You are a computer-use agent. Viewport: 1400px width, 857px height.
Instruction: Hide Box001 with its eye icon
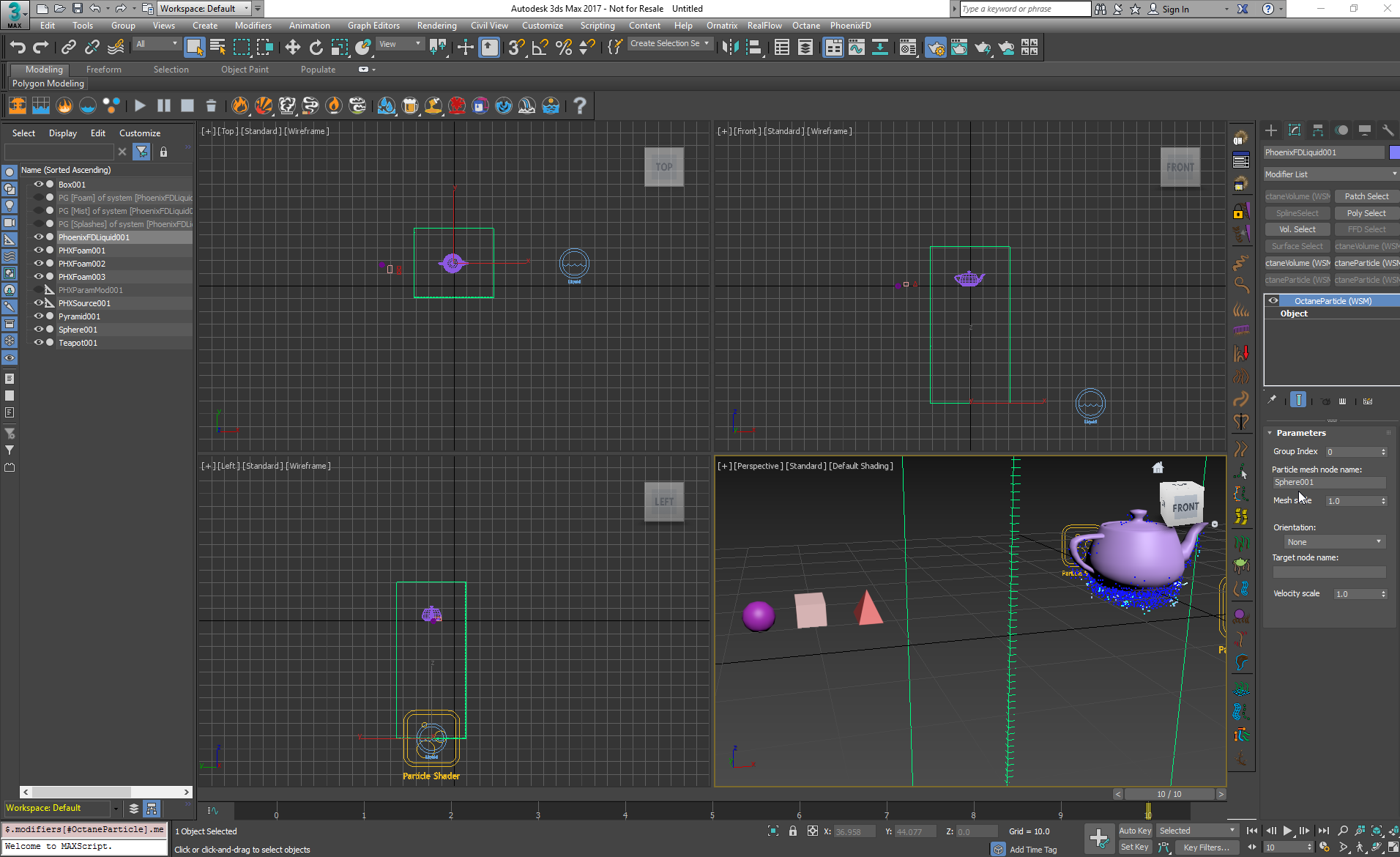[39, 185]
